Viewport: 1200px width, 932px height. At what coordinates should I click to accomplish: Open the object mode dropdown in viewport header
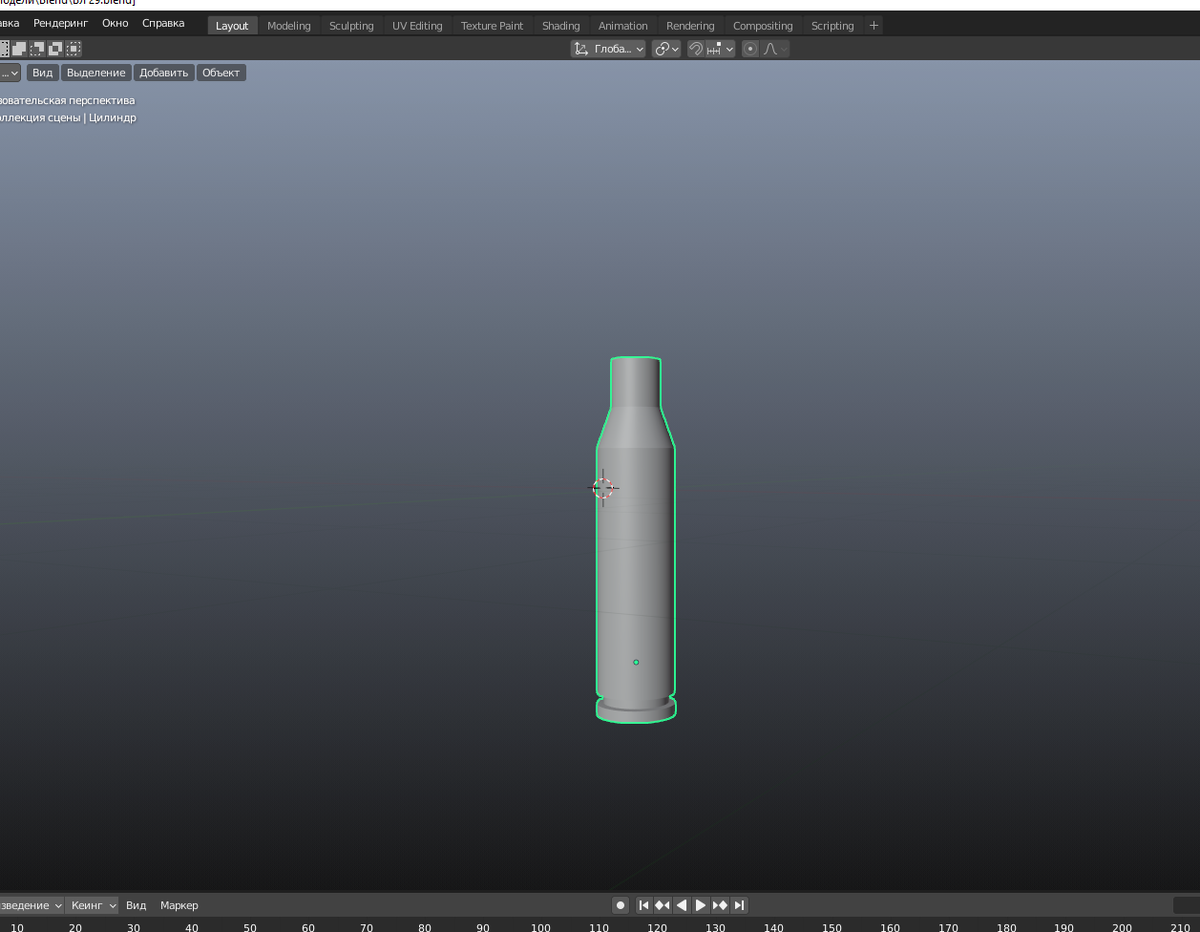coord(10,72)
